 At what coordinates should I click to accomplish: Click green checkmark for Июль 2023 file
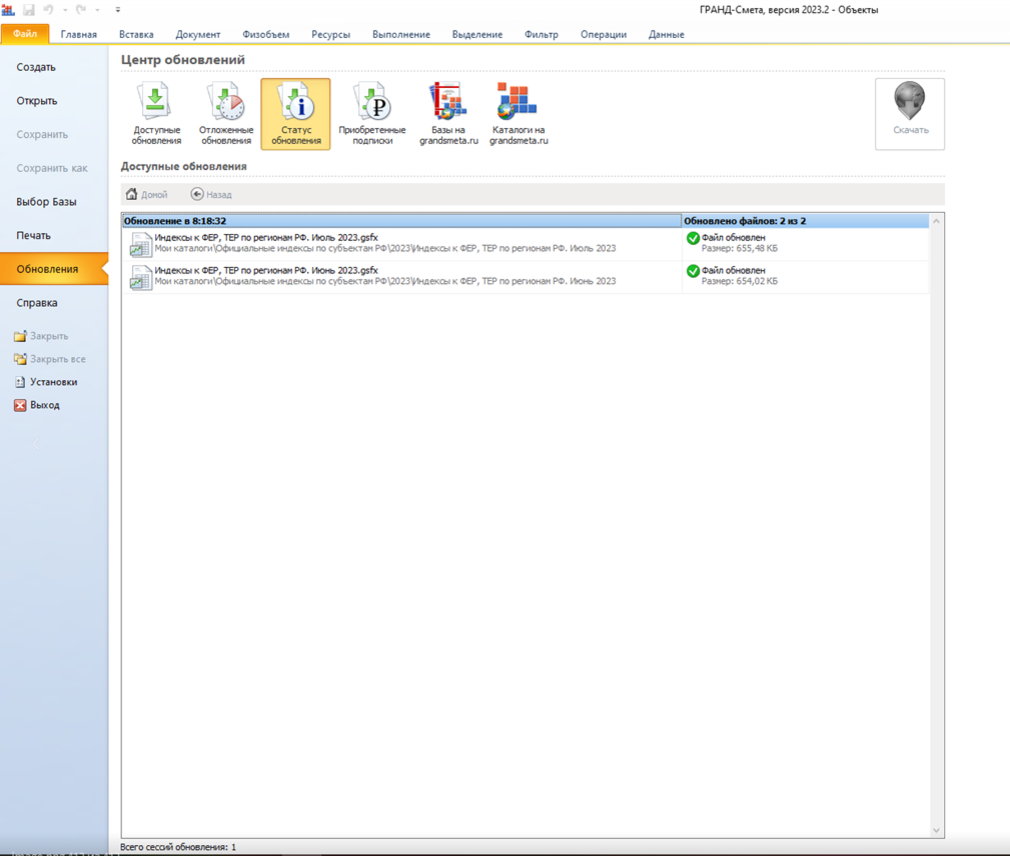pyautogui.click(x=693, y=238)
